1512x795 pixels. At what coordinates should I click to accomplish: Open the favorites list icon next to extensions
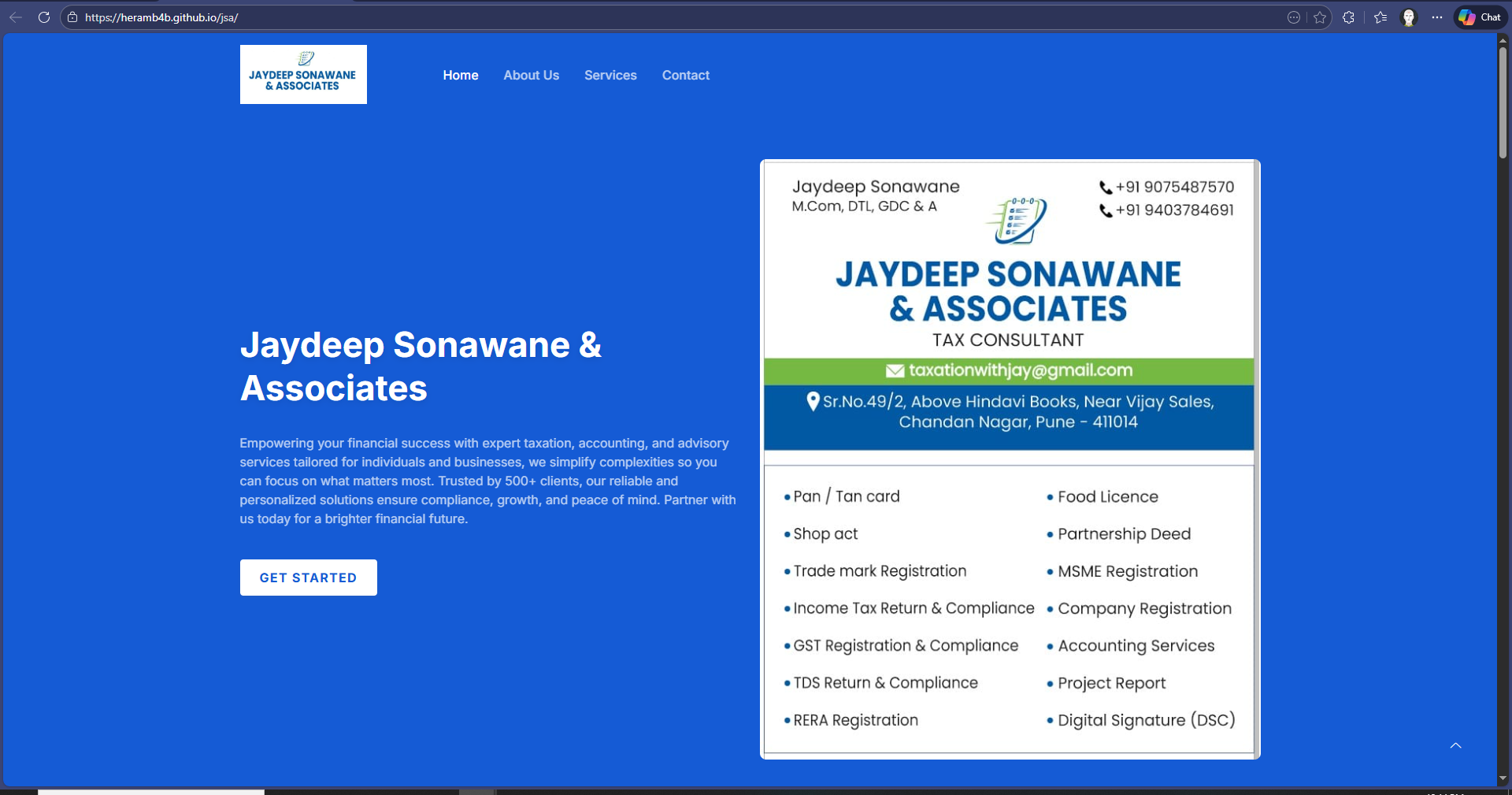coord(1380,17)
